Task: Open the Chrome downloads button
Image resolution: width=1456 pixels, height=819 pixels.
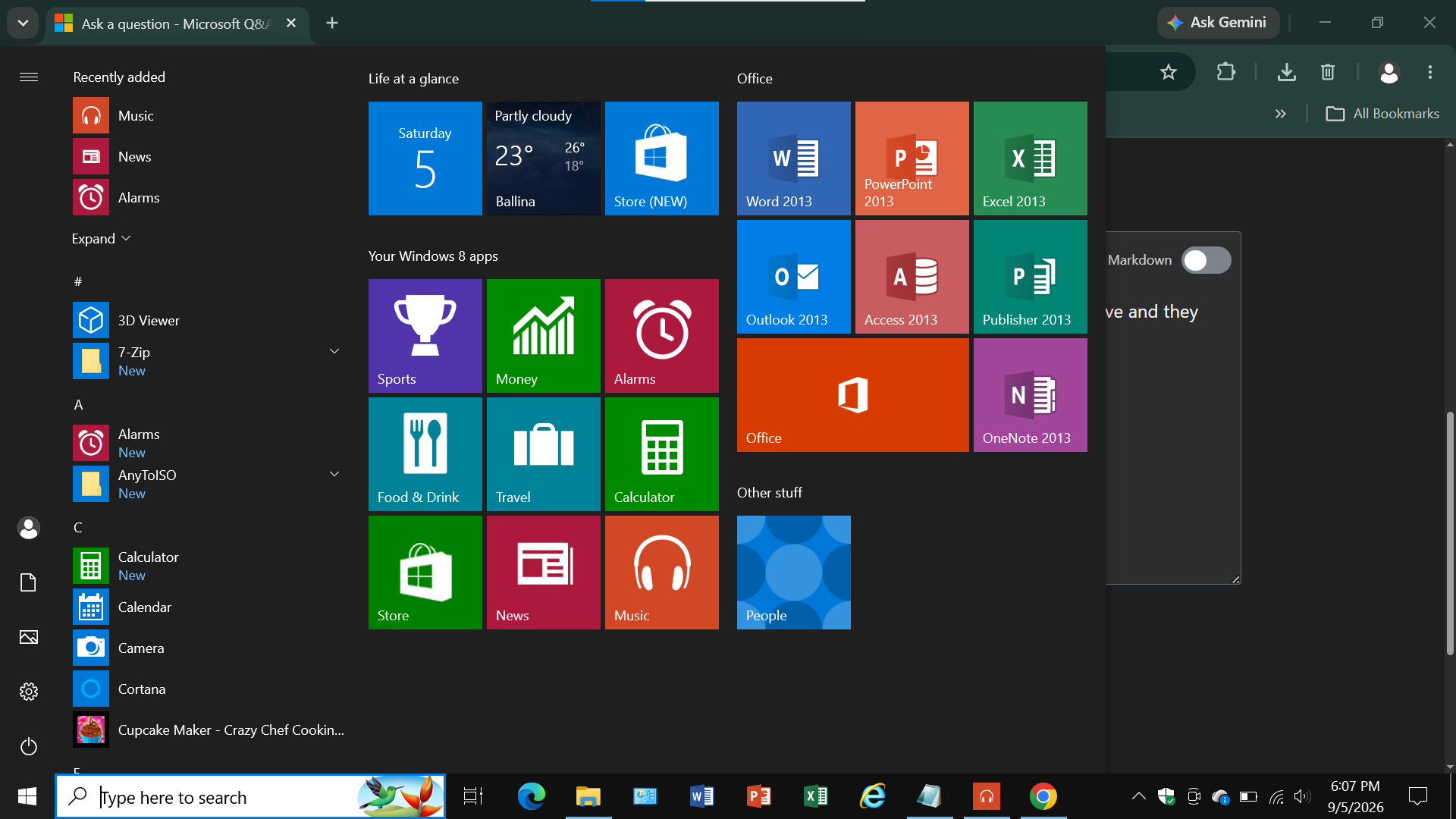Action: (x=1286, y=72)
